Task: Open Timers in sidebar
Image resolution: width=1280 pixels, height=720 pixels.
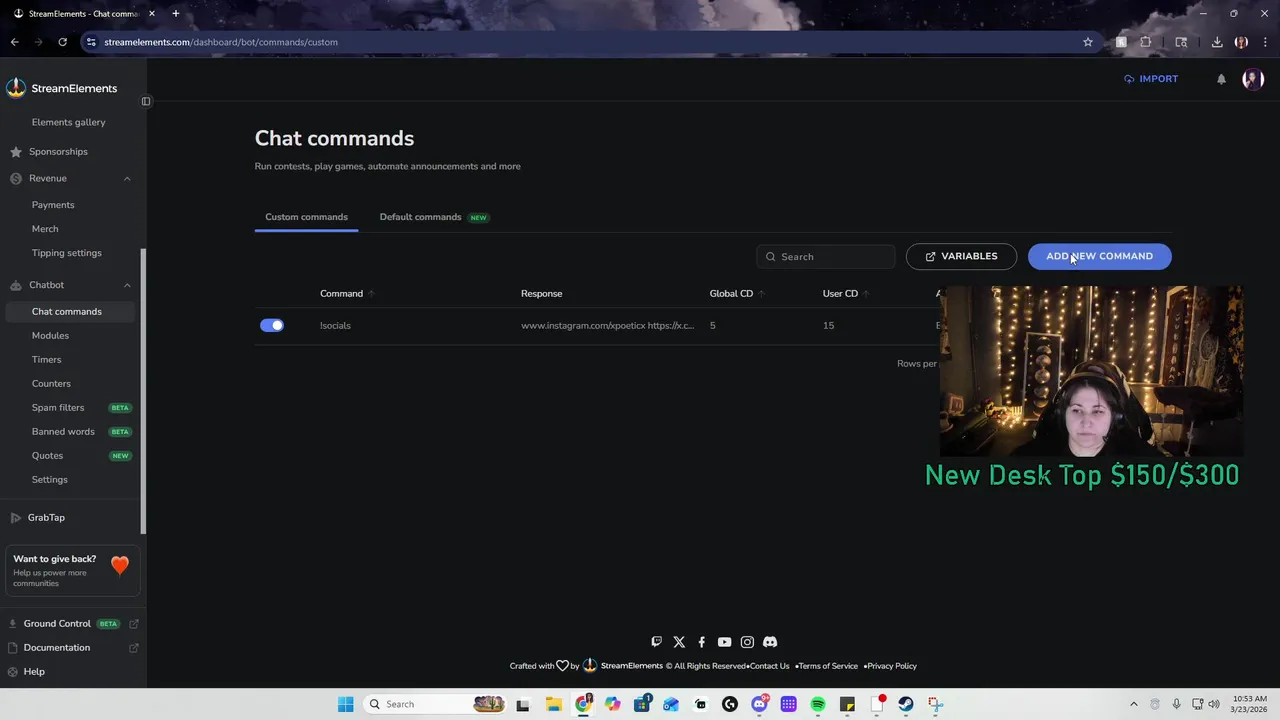Action: (46, 359)
